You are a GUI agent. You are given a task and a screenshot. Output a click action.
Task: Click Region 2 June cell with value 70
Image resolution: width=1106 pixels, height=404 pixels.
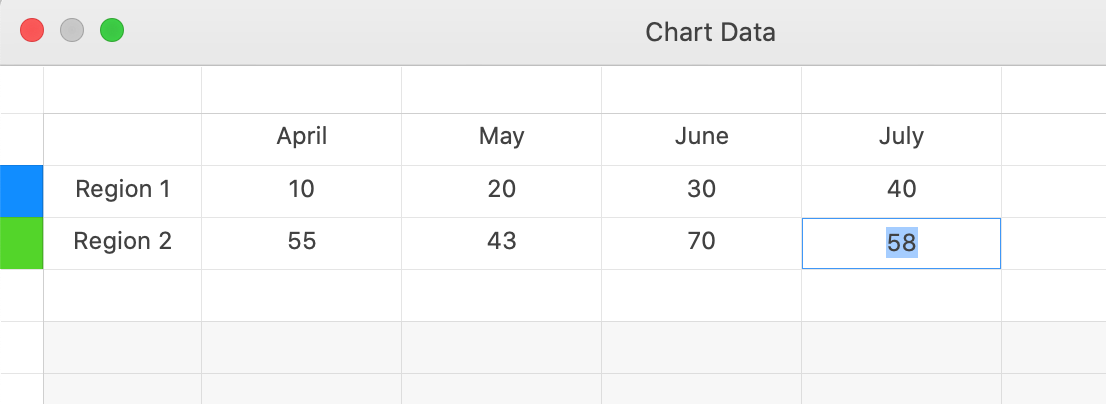701,241
